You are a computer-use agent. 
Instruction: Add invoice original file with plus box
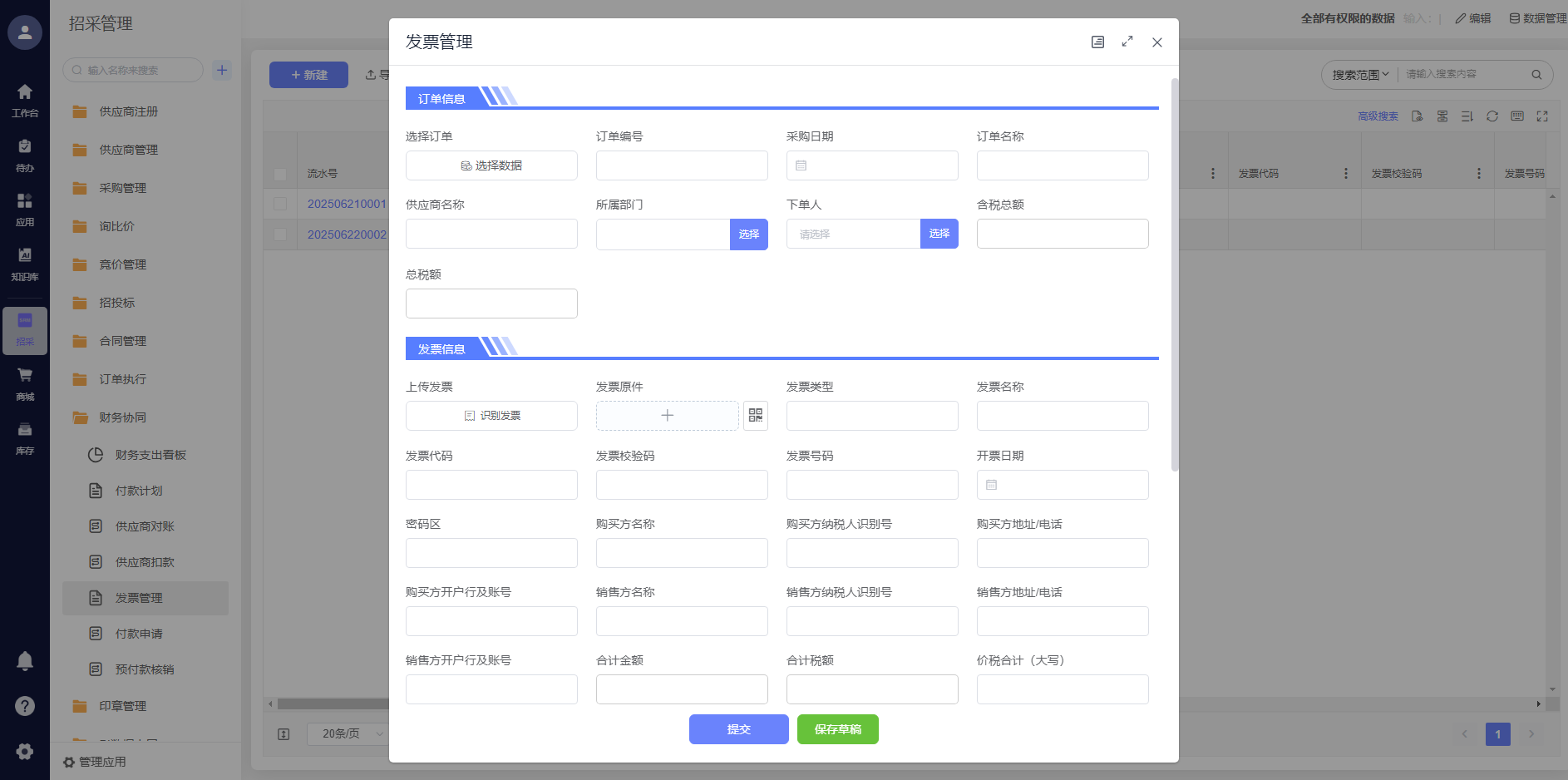tap(667, 416)
